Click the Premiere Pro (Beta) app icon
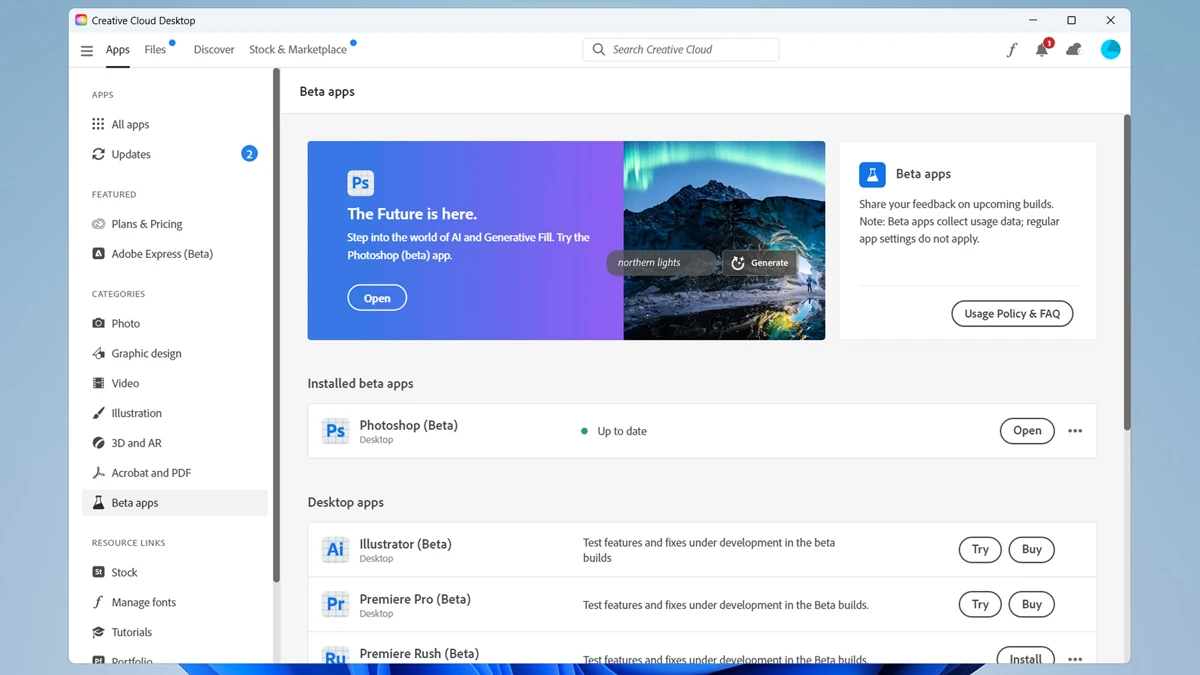This screenshot has width=1200, height=675. [335, 604]
